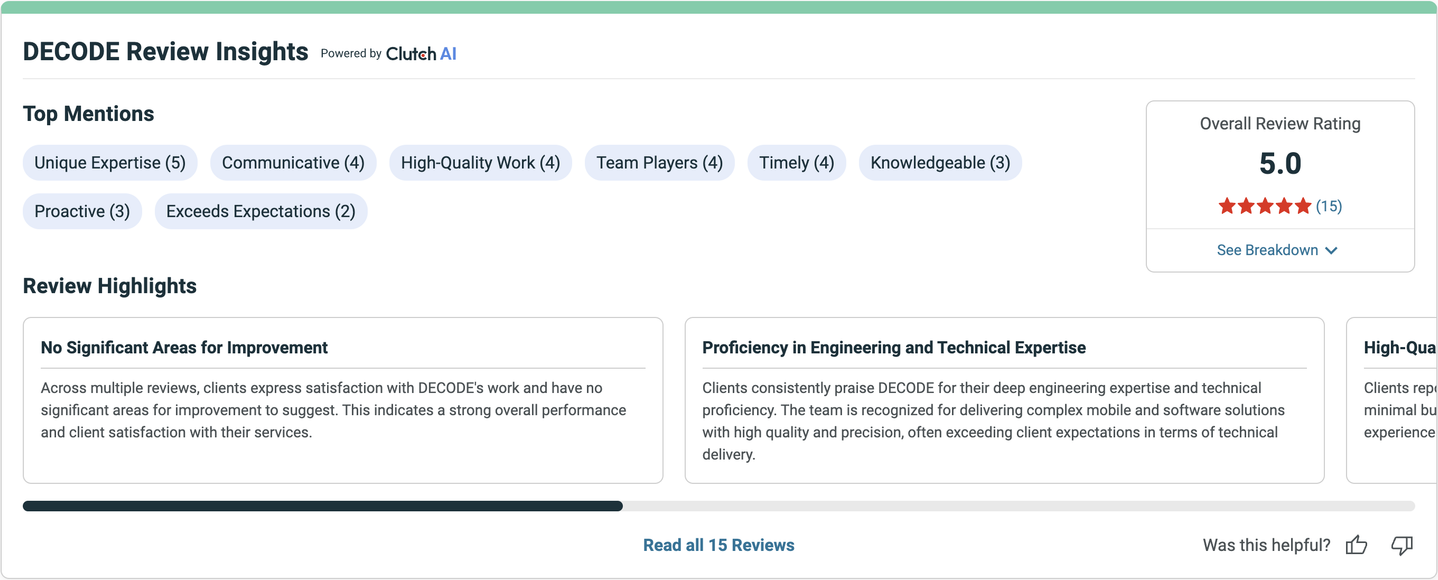This screenshot has width=1438, height=580.
Task: Click the 'Powered by' text
Action: 351,54
